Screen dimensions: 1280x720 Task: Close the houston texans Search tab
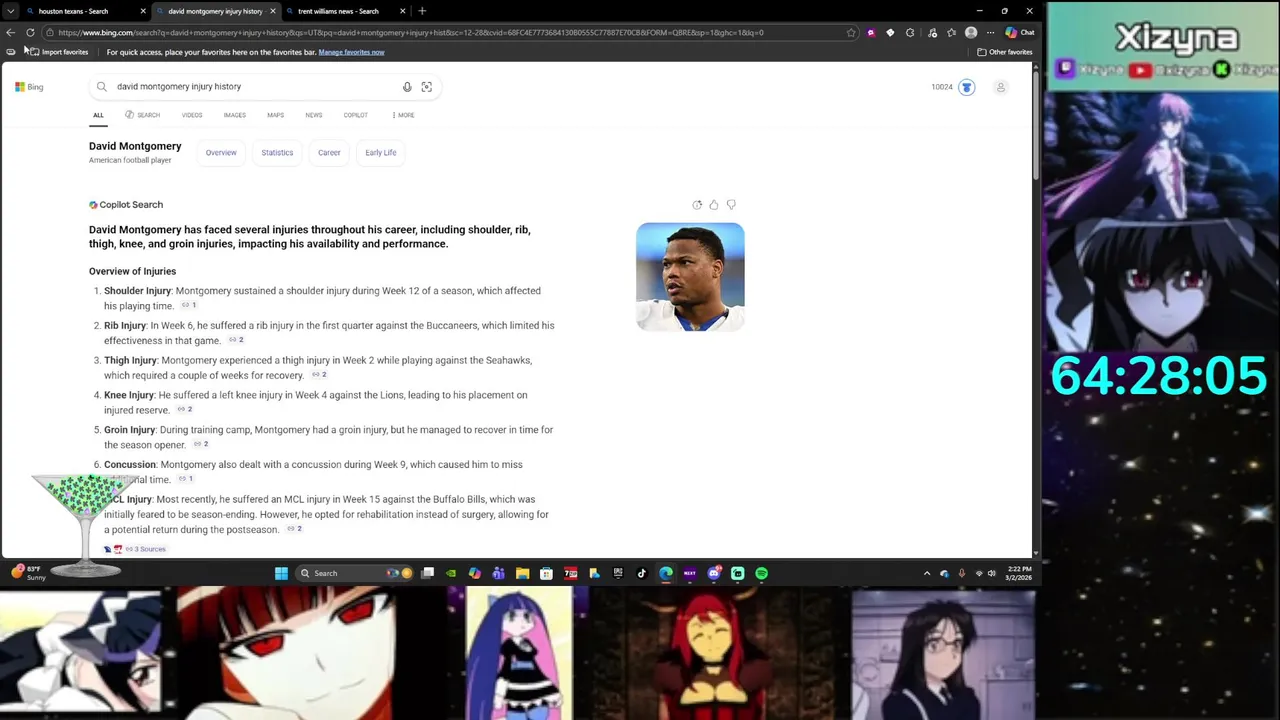143,11
